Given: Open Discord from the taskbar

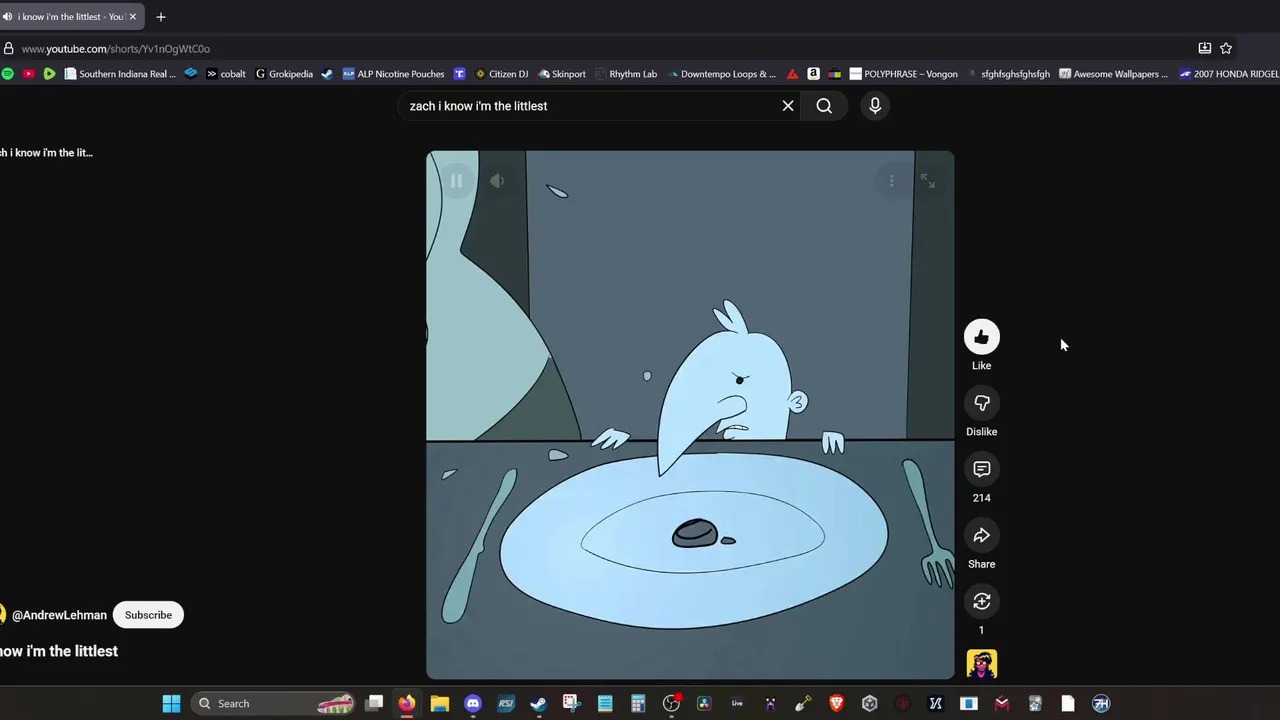Looking at the screenshot, I should 473,703.
